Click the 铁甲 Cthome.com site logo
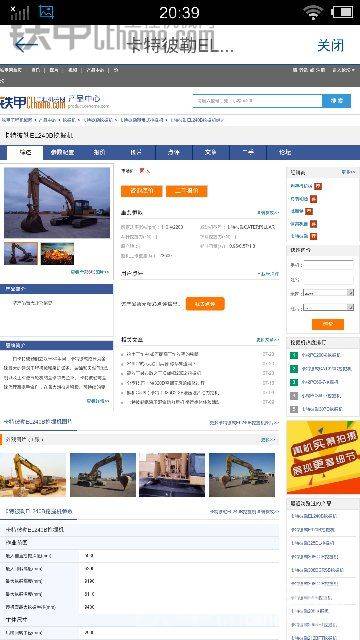The image size is (360, 640). click(33, 102)
